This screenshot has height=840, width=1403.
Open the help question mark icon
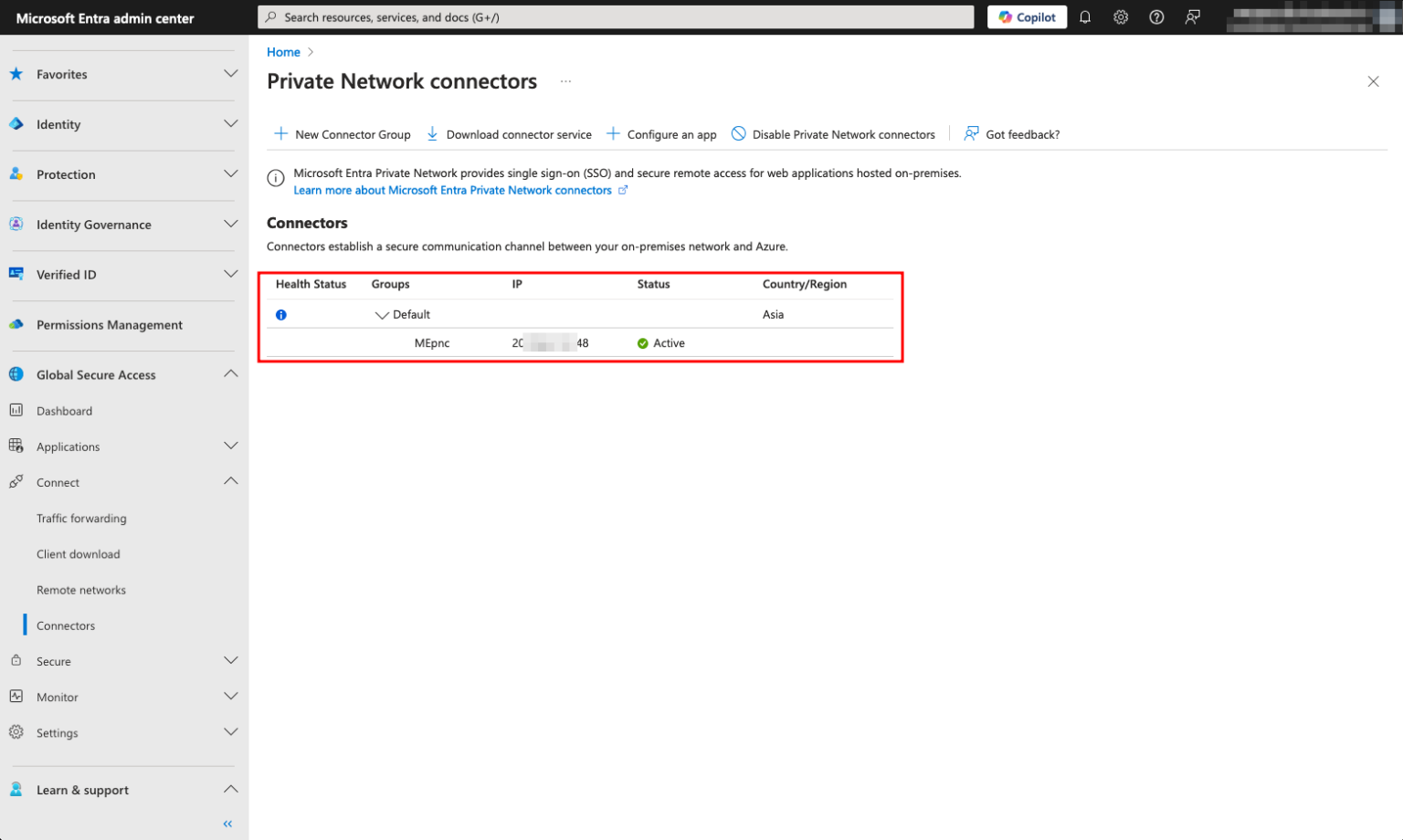1156,16
